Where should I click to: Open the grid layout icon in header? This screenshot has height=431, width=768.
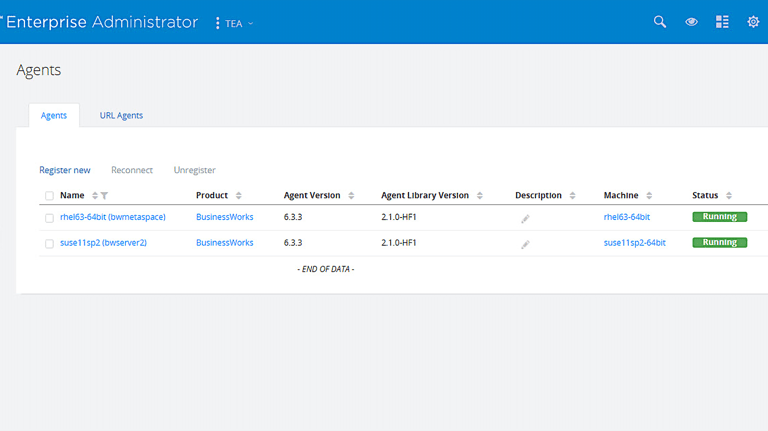coord(722,22)
